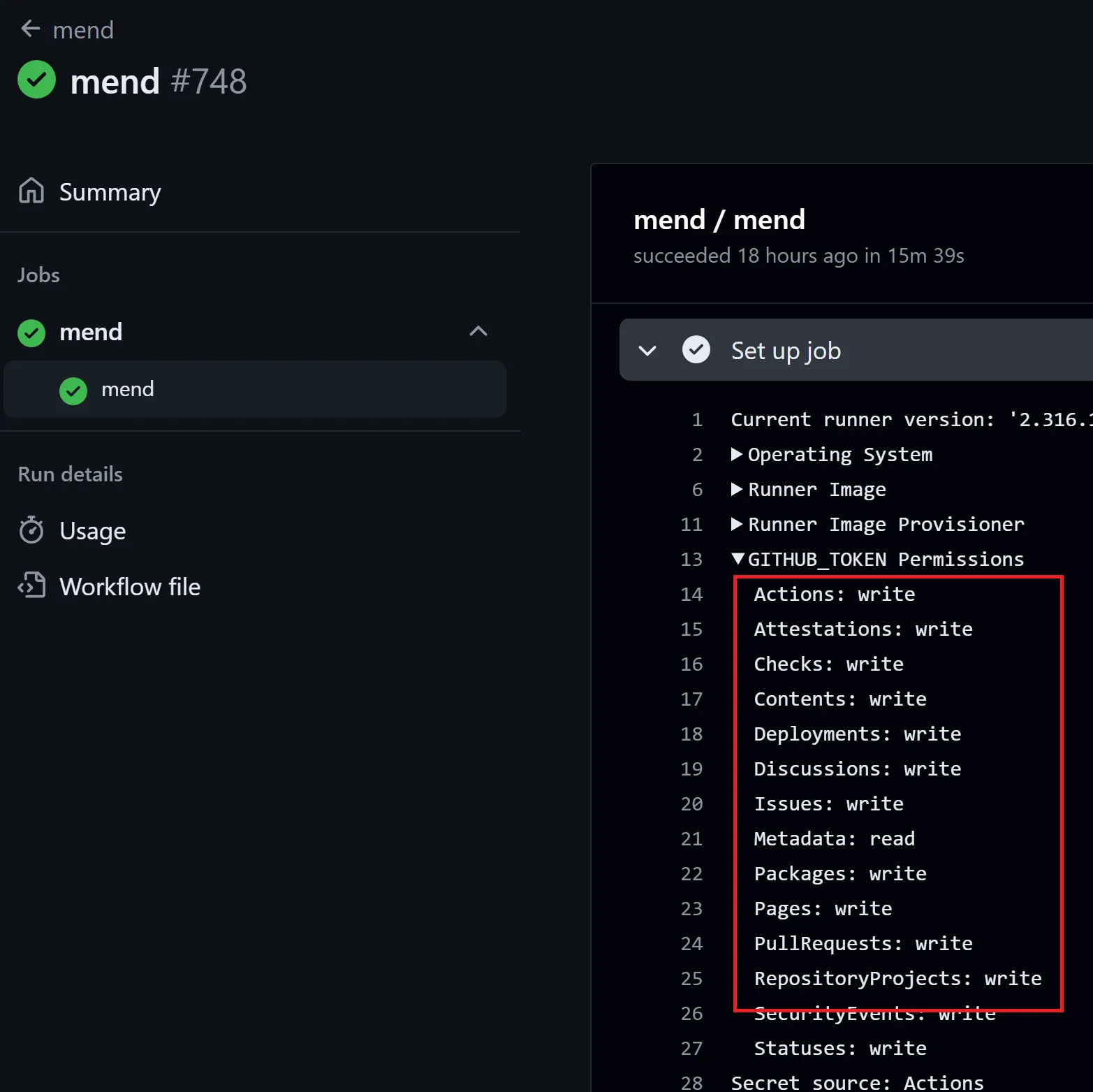This screenshot has width=1093, height=1092.
Task: Click the green check icon on mend job group
Action: pyautogui.click(x=31, y=333)
